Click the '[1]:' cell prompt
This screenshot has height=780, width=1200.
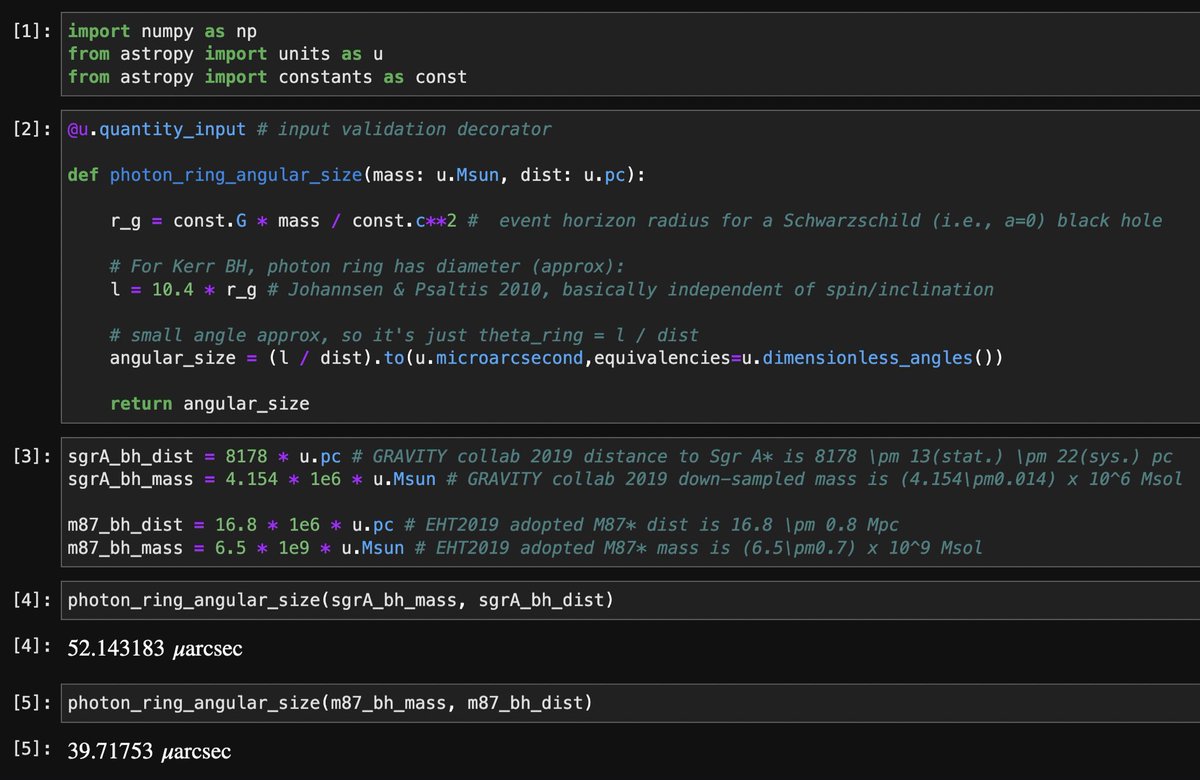tap(33, 30)
